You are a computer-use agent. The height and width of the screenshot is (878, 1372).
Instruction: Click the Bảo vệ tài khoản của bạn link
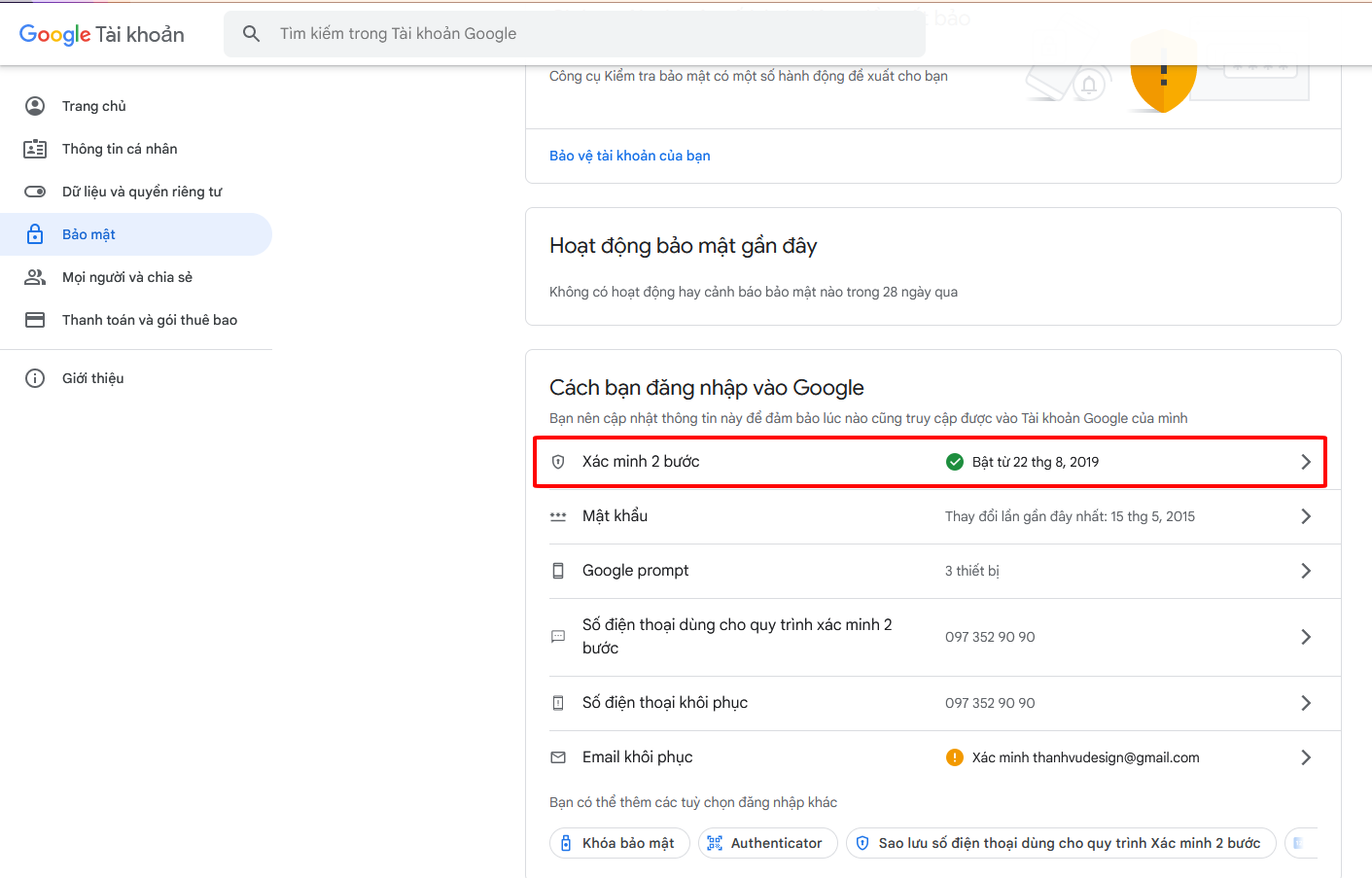click(629, 156)
